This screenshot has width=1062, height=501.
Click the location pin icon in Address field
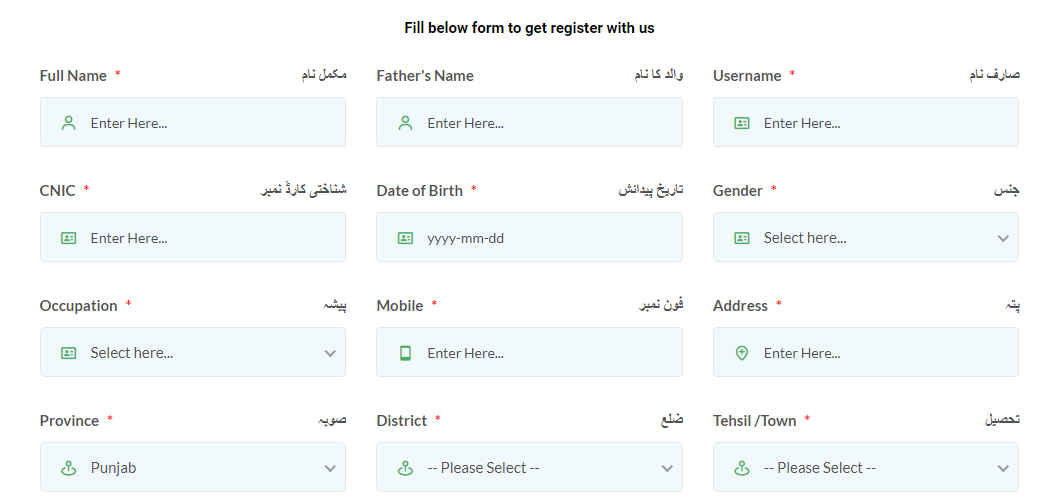tap(741, 353)
